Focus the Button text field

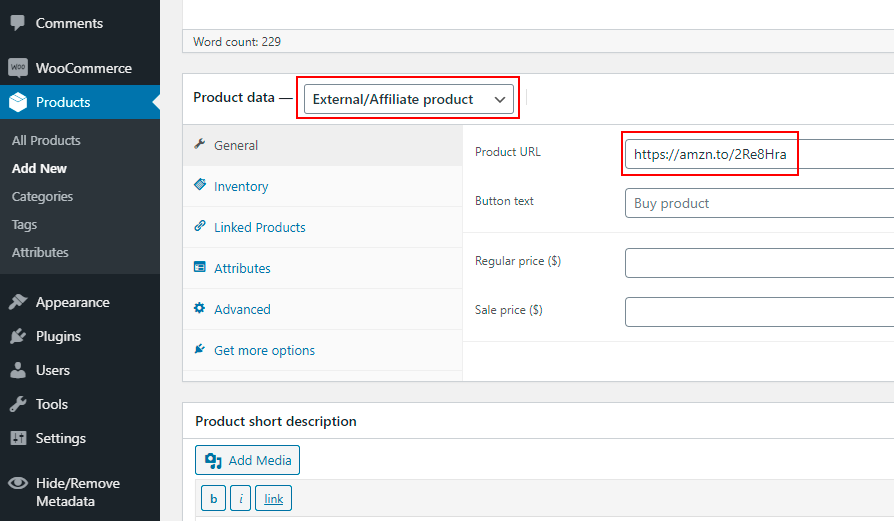coord(759,203)
